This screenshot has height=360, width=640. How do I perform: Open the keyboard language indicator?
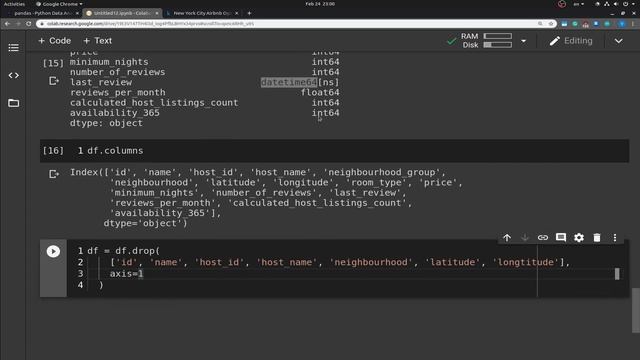tap(578, 4)
